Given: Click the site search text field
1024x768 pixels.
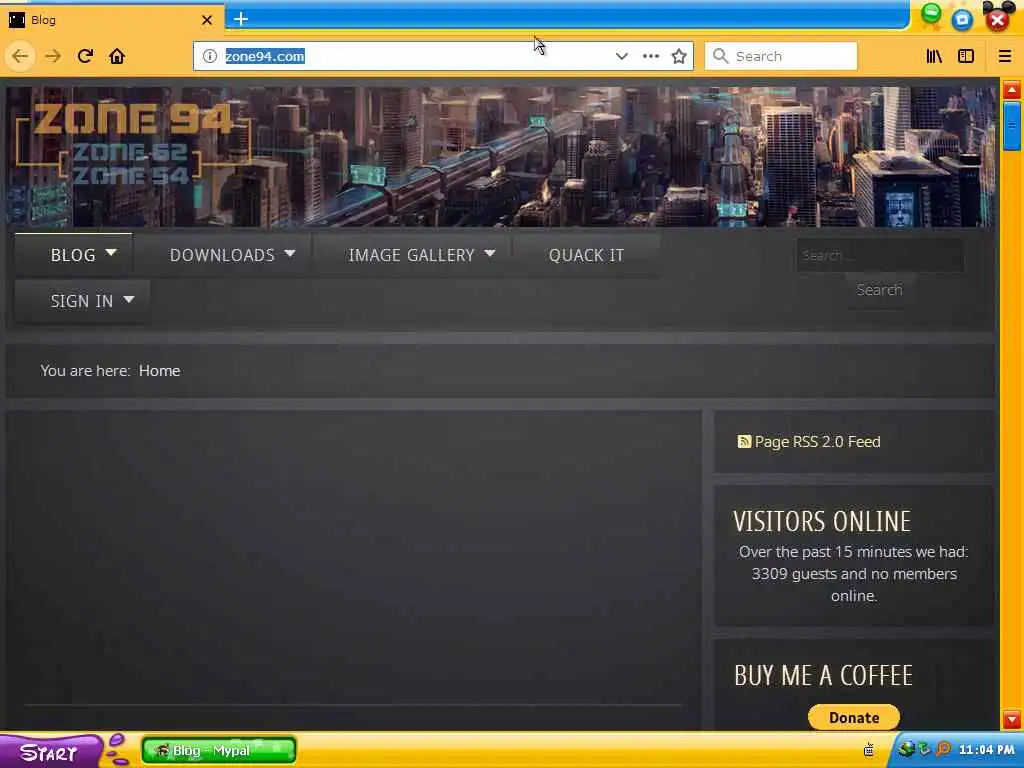Looking at the screenshot, I should pos(880,255).
